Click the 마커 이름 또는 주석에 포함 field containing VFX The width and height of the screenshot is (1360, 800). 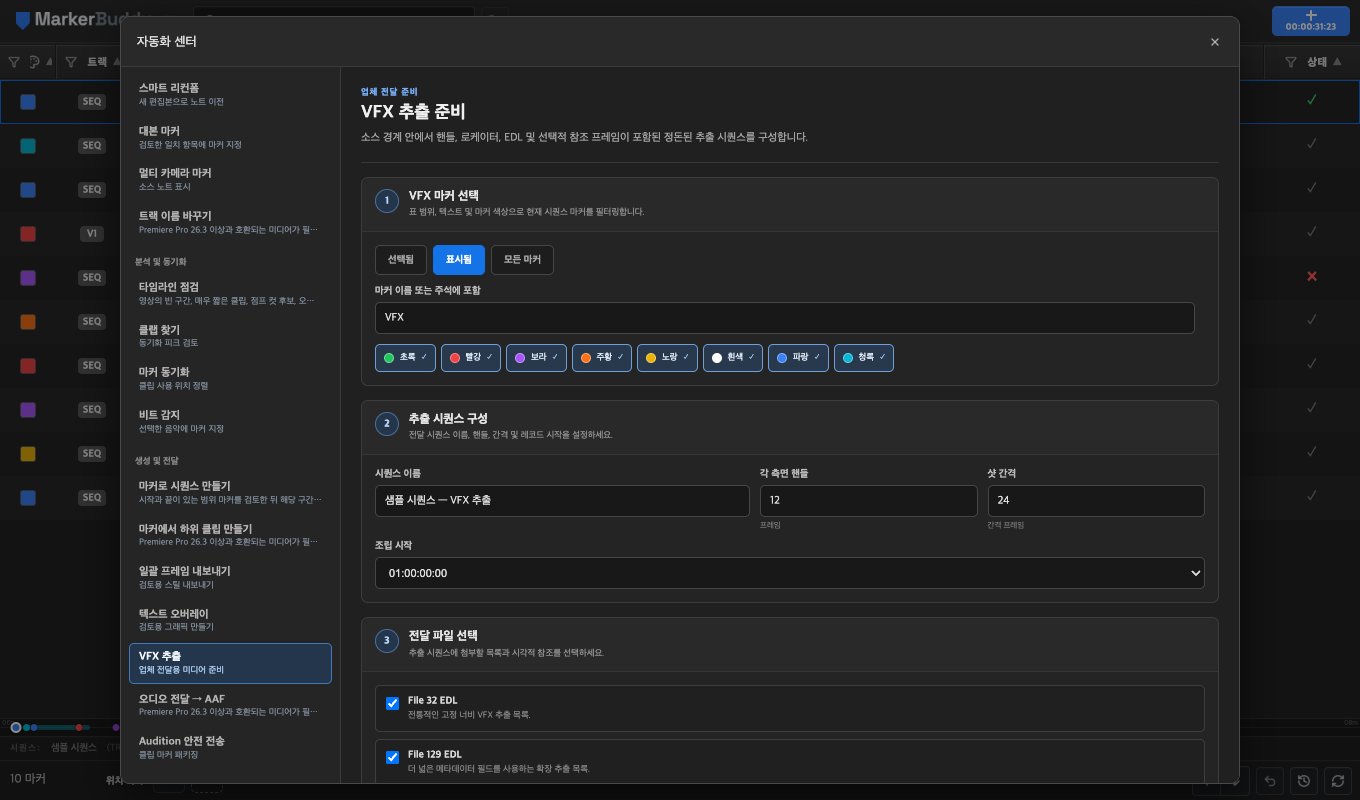[x=784, y=318]
